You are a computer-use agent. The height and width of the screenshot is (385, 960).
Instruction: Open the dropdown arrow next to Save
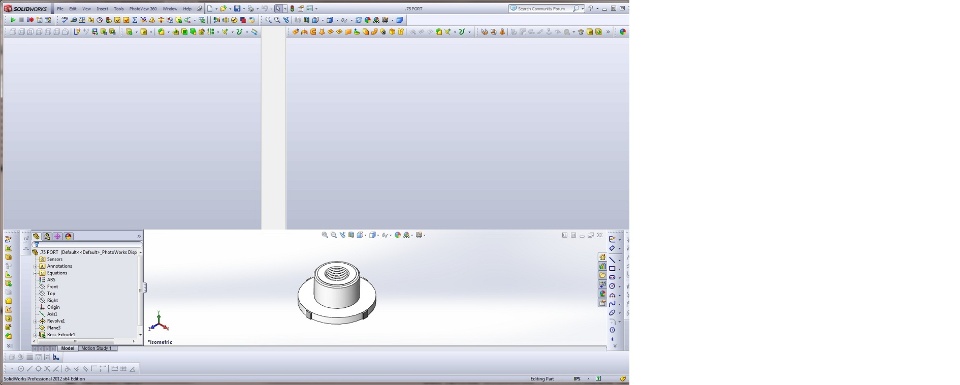click(243, 9)
